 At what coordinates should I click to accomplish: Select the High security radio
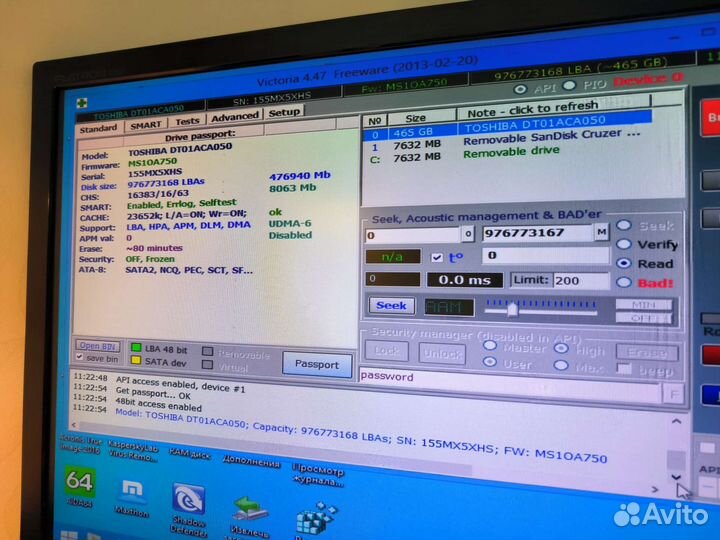561,349
